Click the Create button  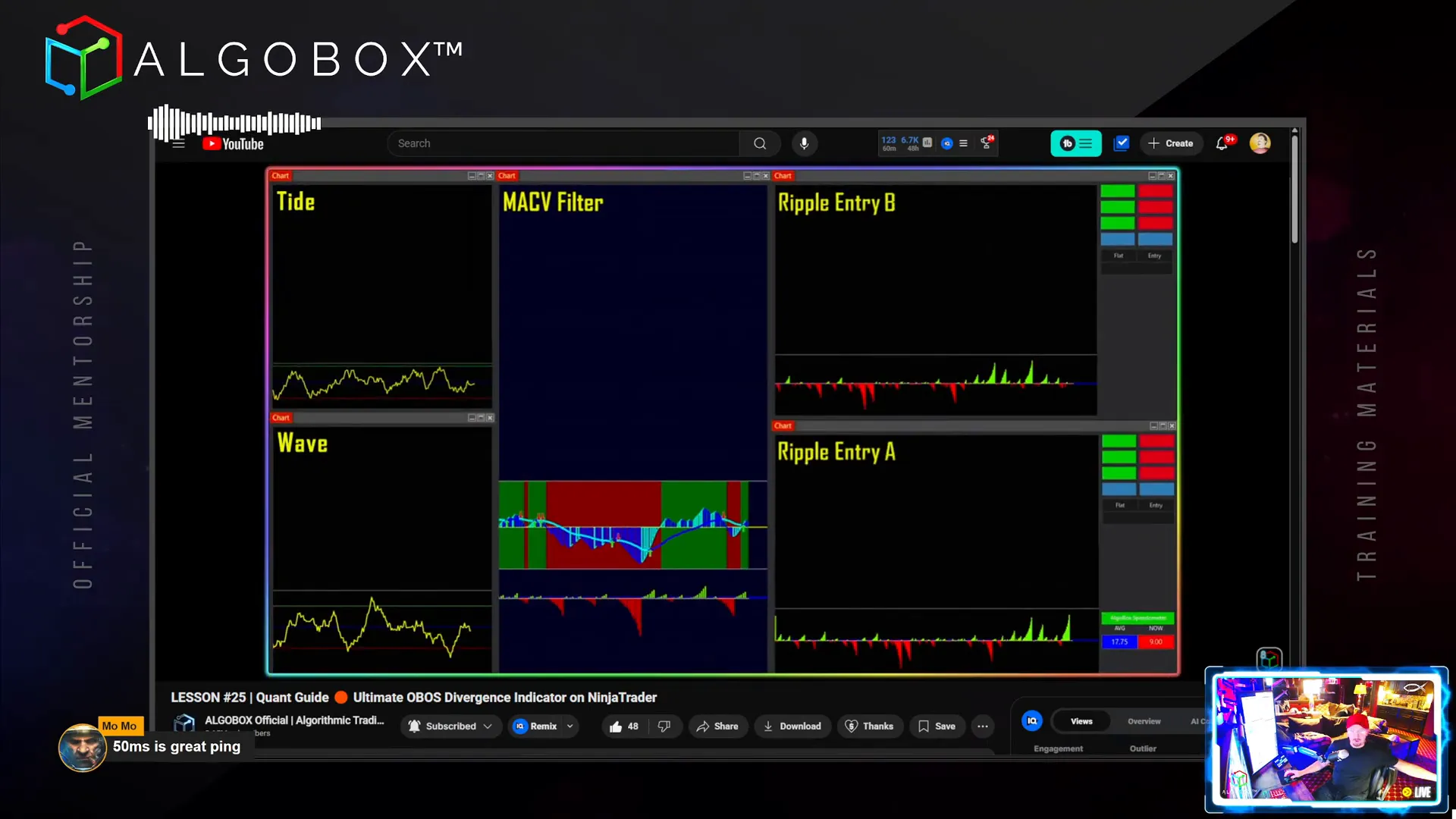coord(1171,143)
